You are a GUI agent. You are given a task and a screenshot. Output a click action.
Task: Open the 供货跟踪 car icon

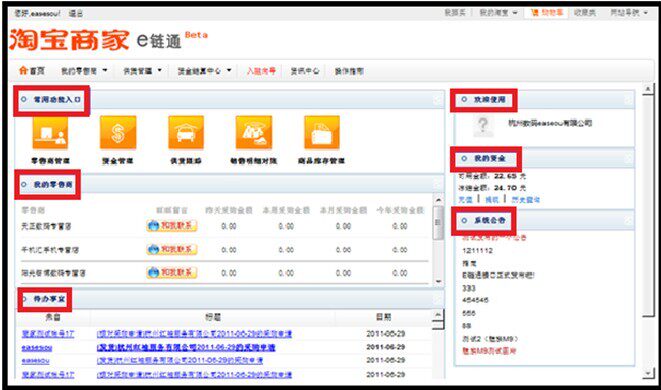click(186, 132)
